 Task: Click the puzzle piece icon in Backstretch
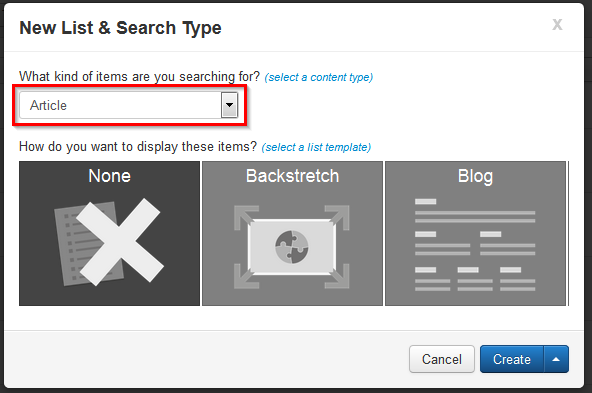291,247
